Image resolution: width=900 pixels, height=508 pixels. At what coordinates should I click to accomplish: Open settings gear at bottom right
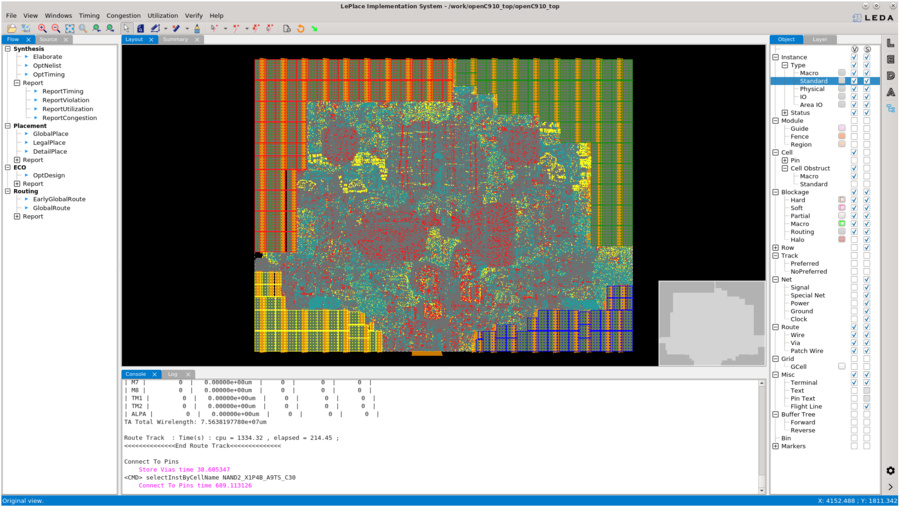pyautogui.click(x=890, y=470)
